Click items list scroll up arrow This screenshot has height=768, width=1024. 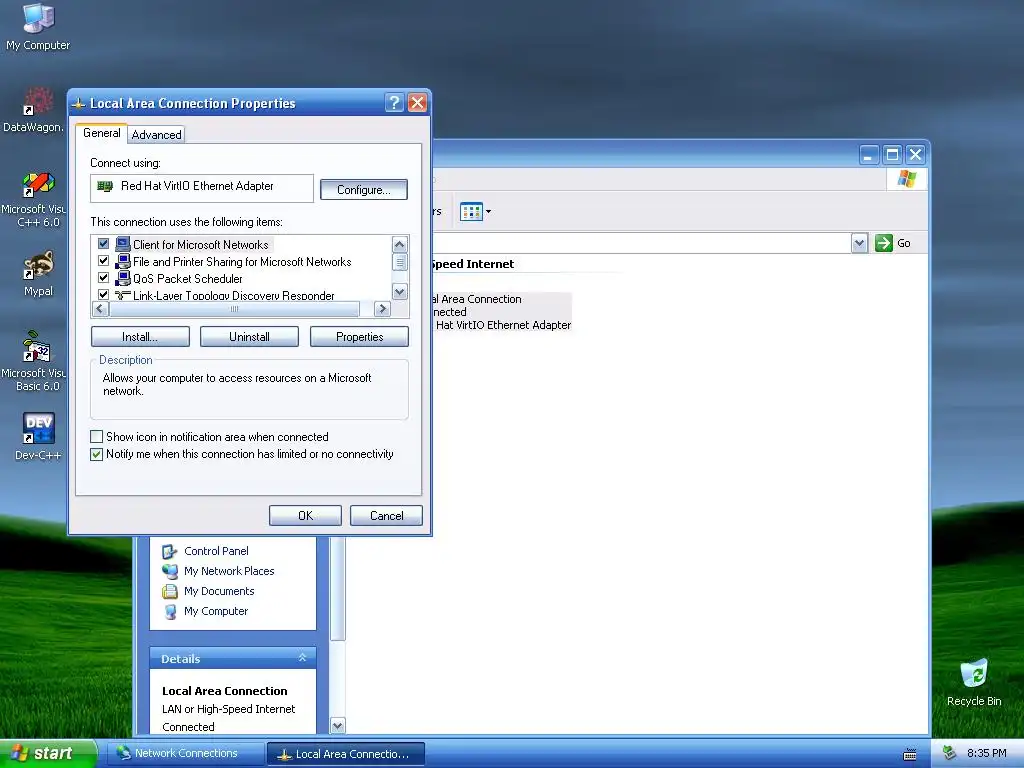pyautogui.click(x=400, y=244)
